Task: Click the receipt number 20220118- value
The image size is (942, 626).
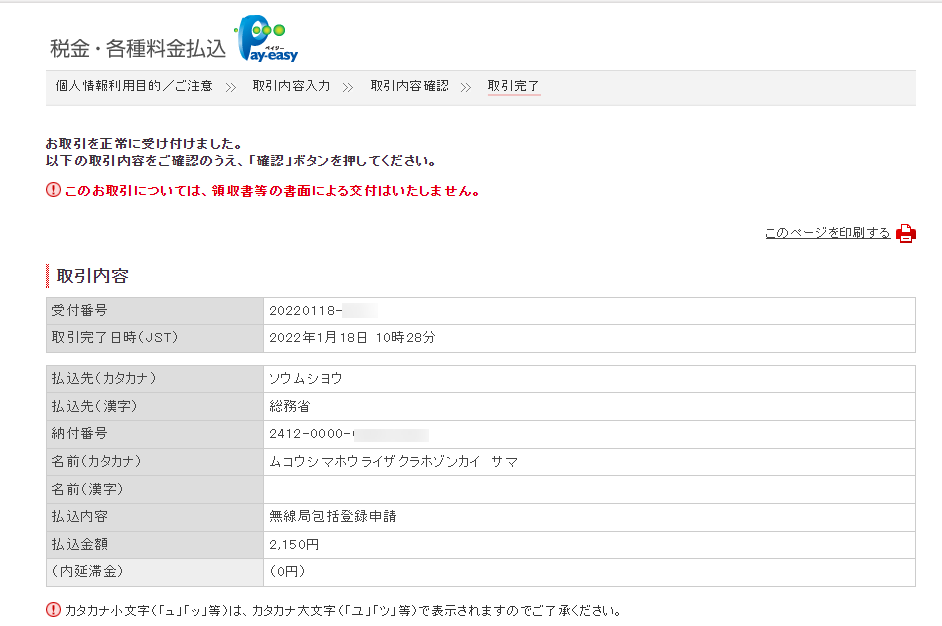Action: [306, 311]
